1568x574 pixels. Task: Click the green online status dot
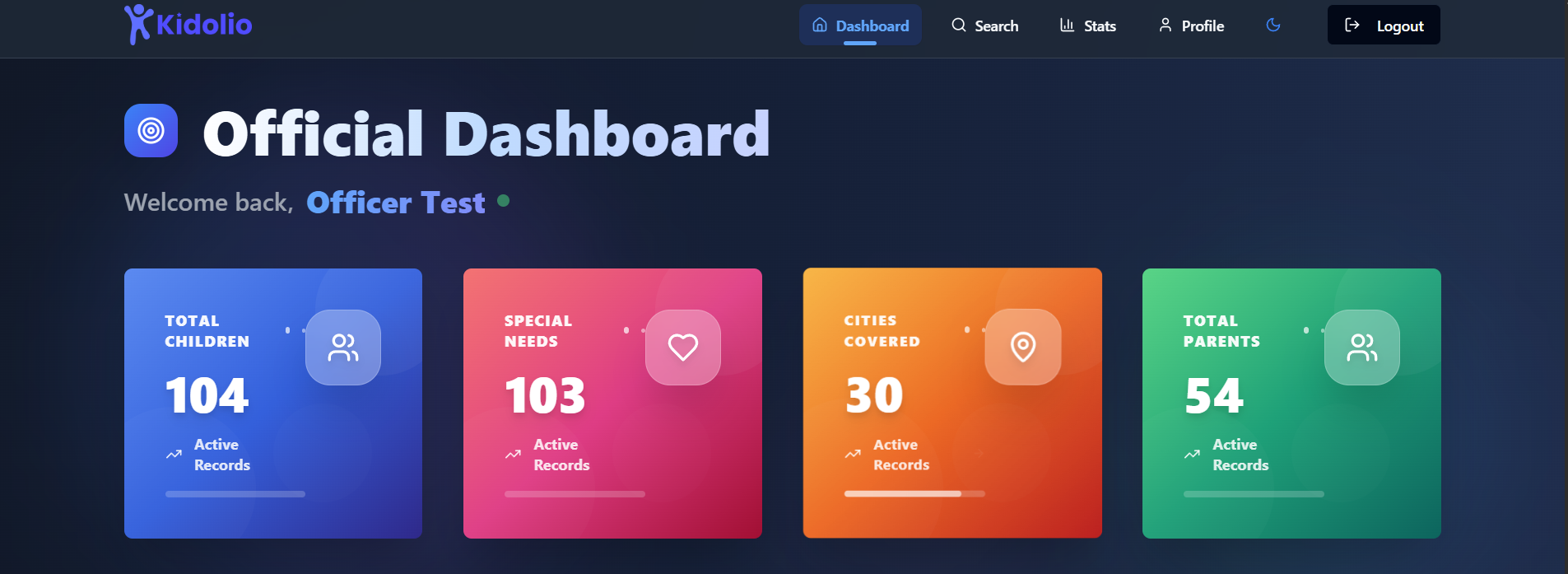coord(504,200)
